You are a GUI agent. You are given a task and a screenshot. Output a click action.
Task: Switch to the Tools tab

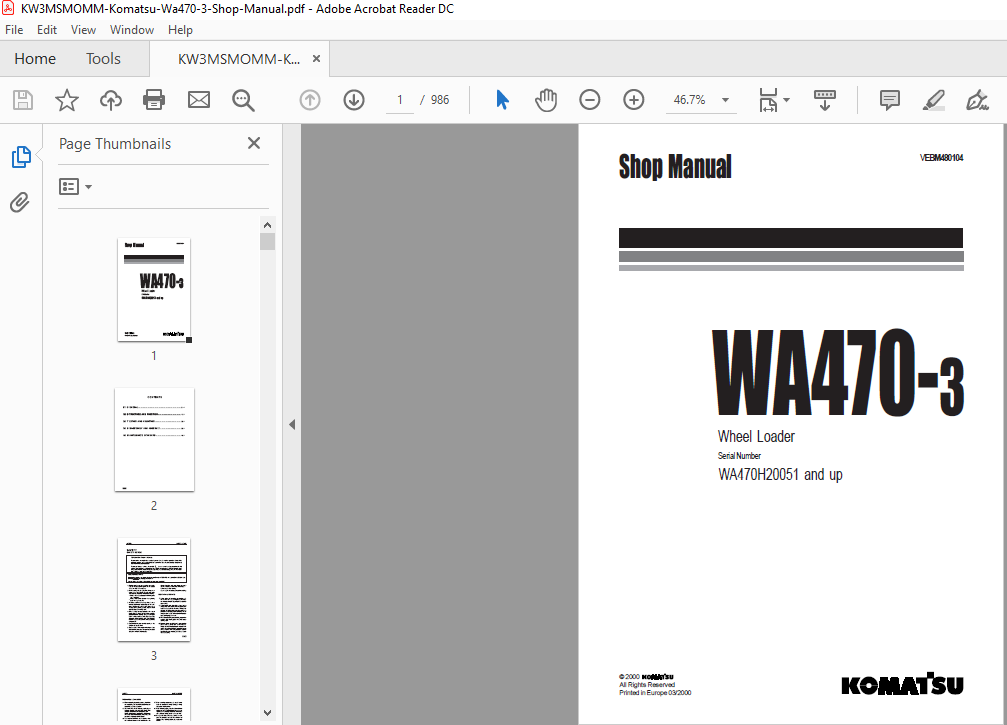103,58
